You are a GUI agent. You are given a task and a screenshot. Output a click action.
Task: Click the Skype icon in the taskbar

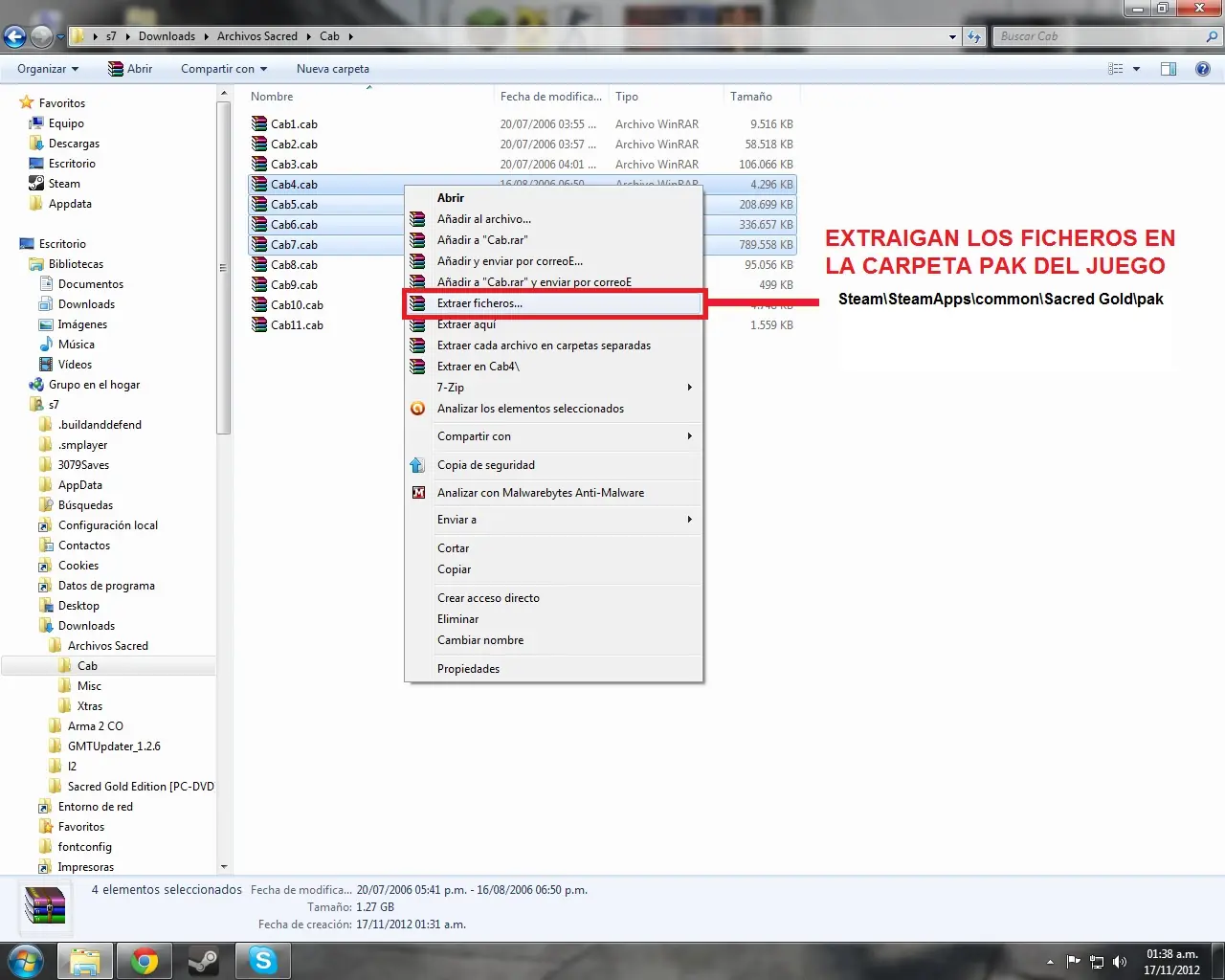tap(262, 961)
